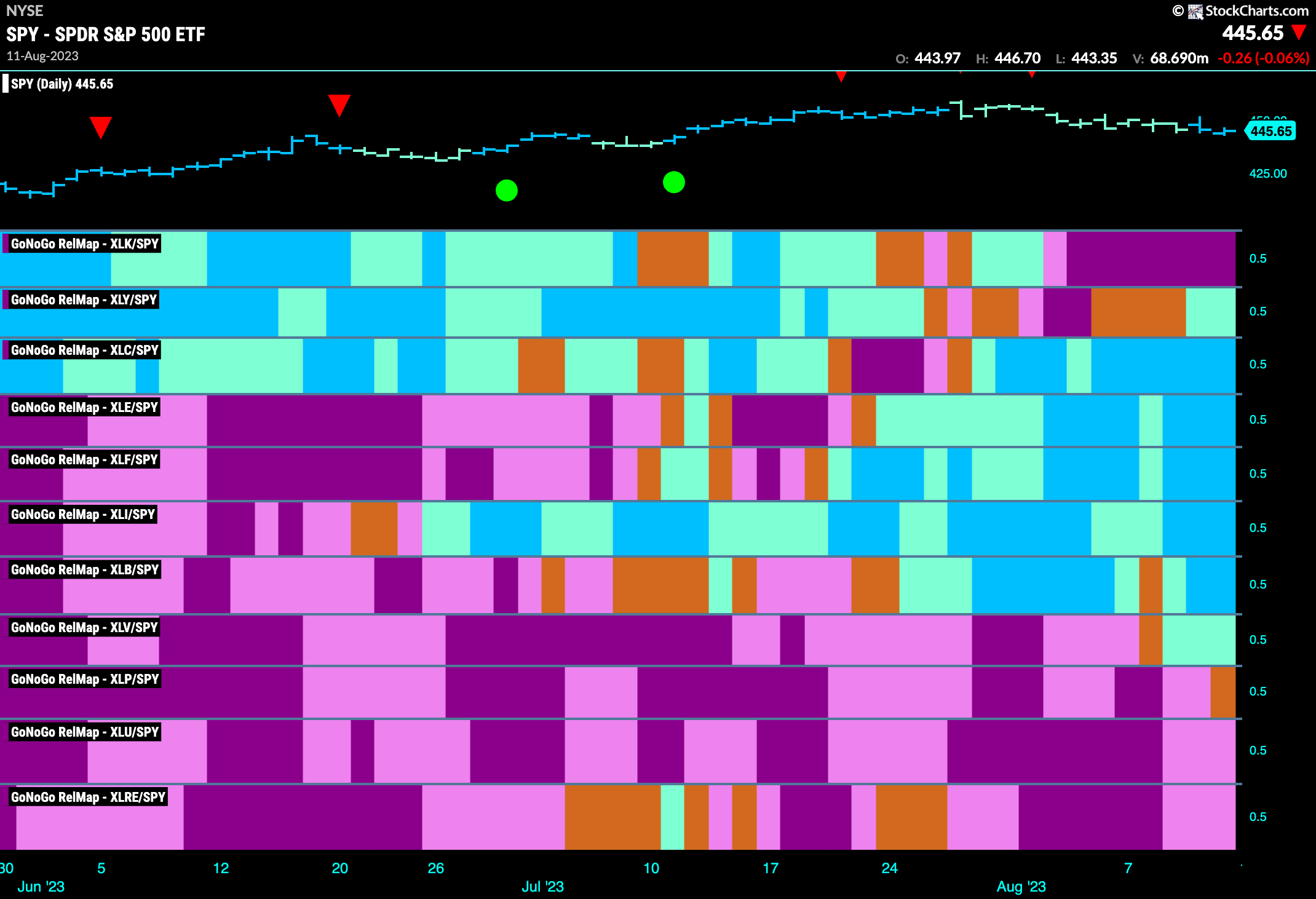Click the date label 17 on time axis
This screenshot has width=1316, height=899.
tap(771, 868)
